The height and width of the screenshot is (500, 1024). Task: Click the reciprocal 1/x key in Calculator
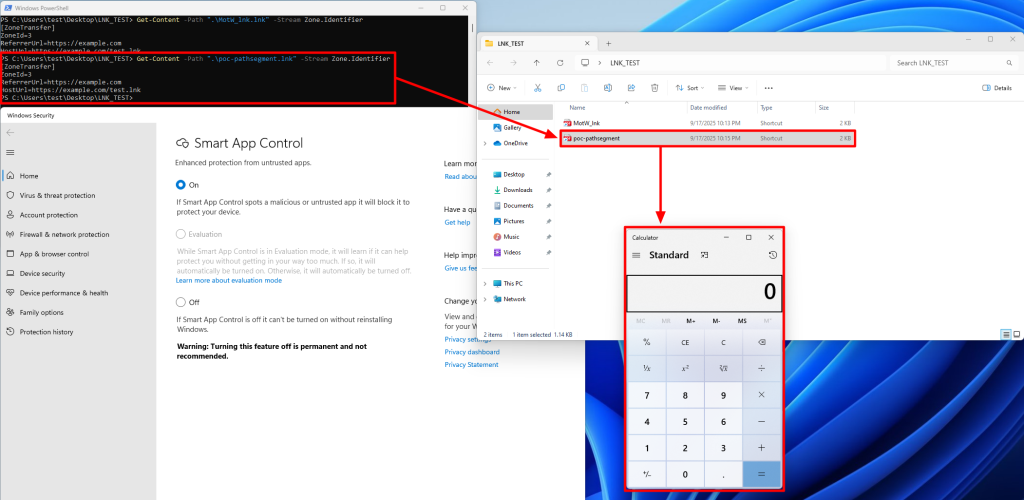647,368
